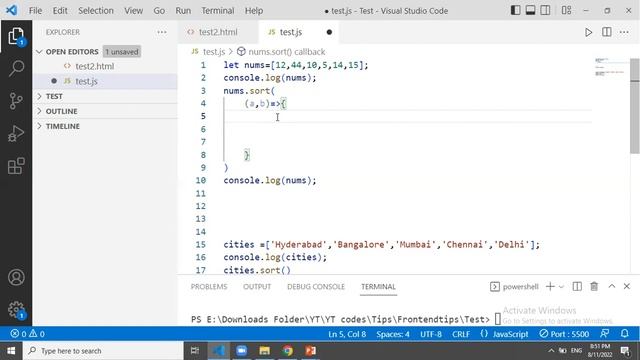Open the Explorer view in activity bar
The height and width of the screenshot is (360, 640).
point(16,37)
